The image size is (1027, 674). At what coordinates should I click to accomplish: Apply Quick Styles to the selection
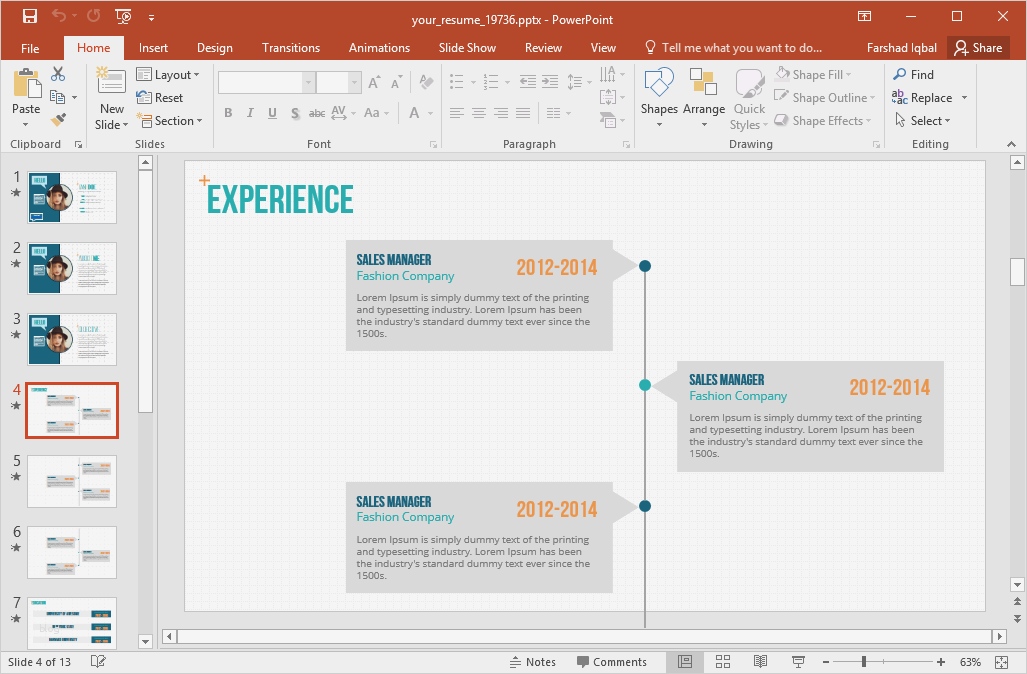747,97
